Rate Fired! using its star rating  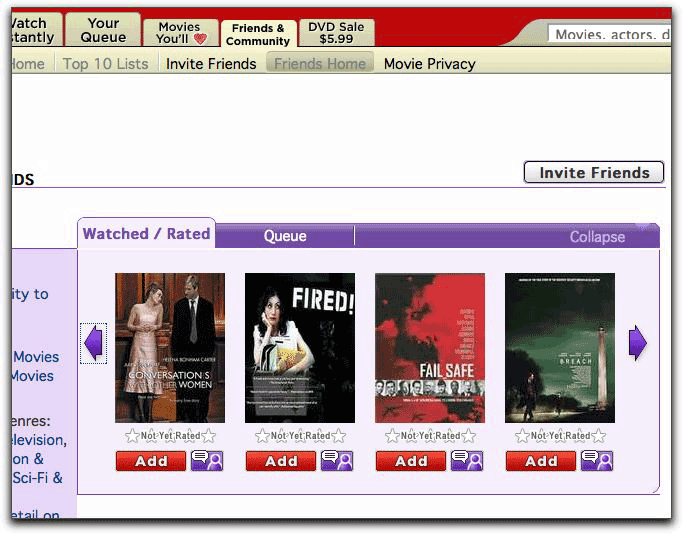[300, 436]
